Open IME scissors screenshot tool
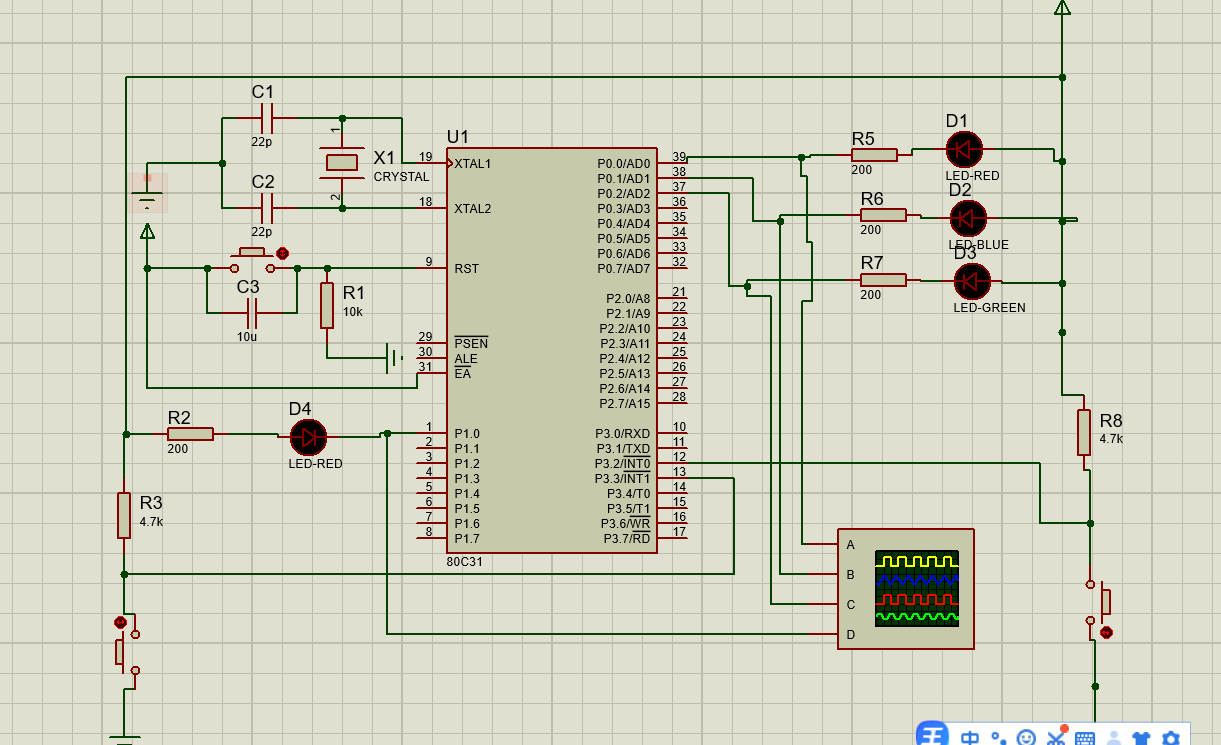Image resolution: width=1221 pixels, height=745 pixels. point(1056,738)
